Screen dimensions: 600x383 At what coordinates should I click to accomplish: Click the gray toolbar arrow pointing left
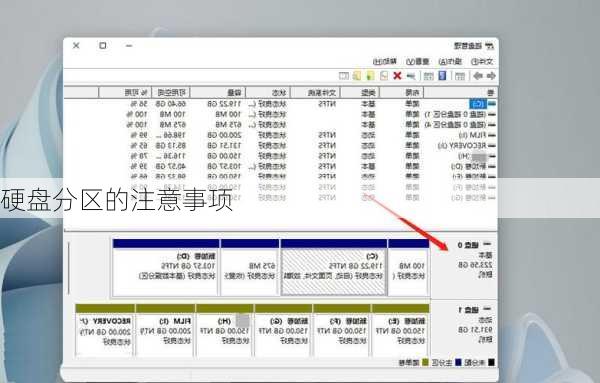point(478,76)
